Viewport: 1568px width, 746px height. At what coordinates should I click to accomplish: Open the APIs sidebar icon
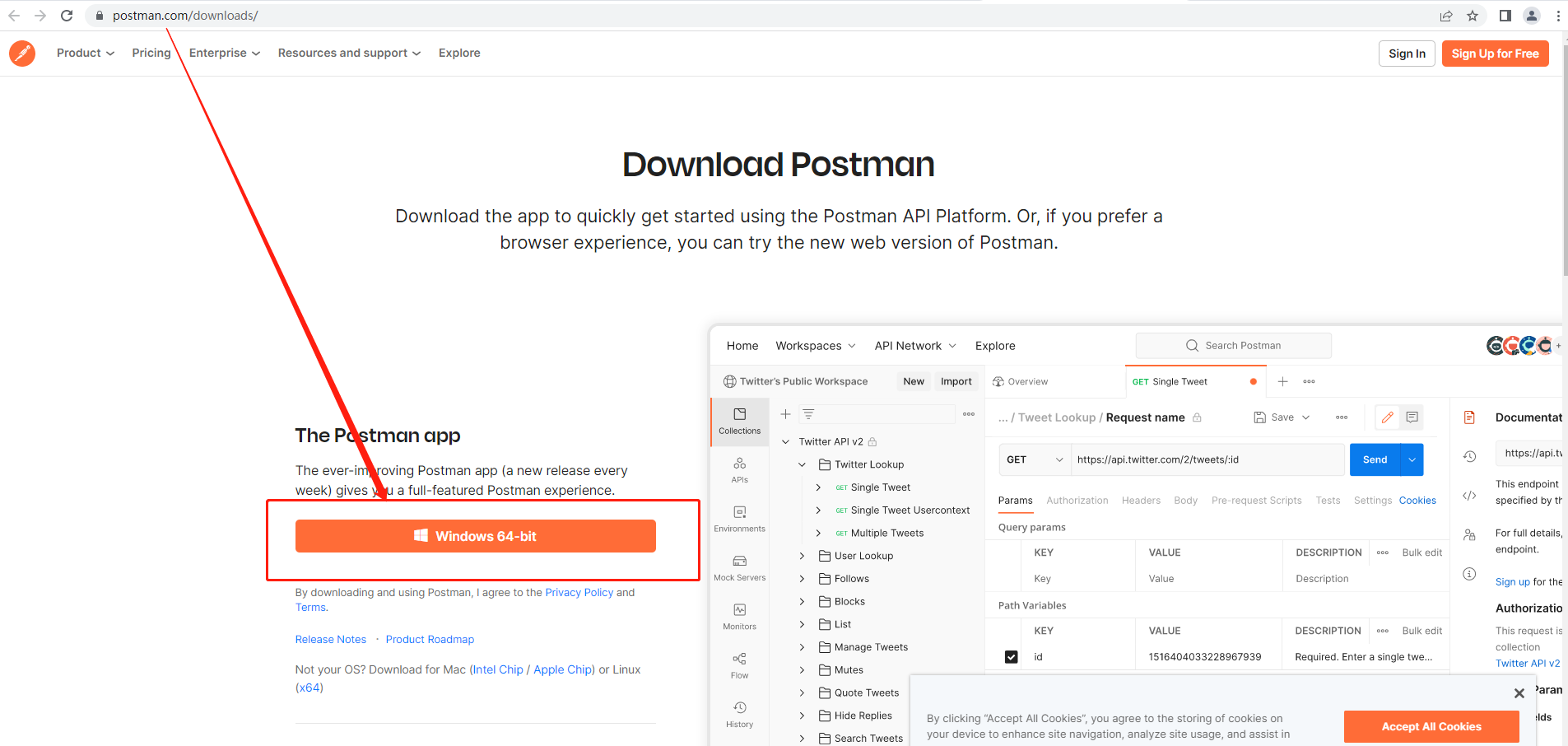(740, 470)
